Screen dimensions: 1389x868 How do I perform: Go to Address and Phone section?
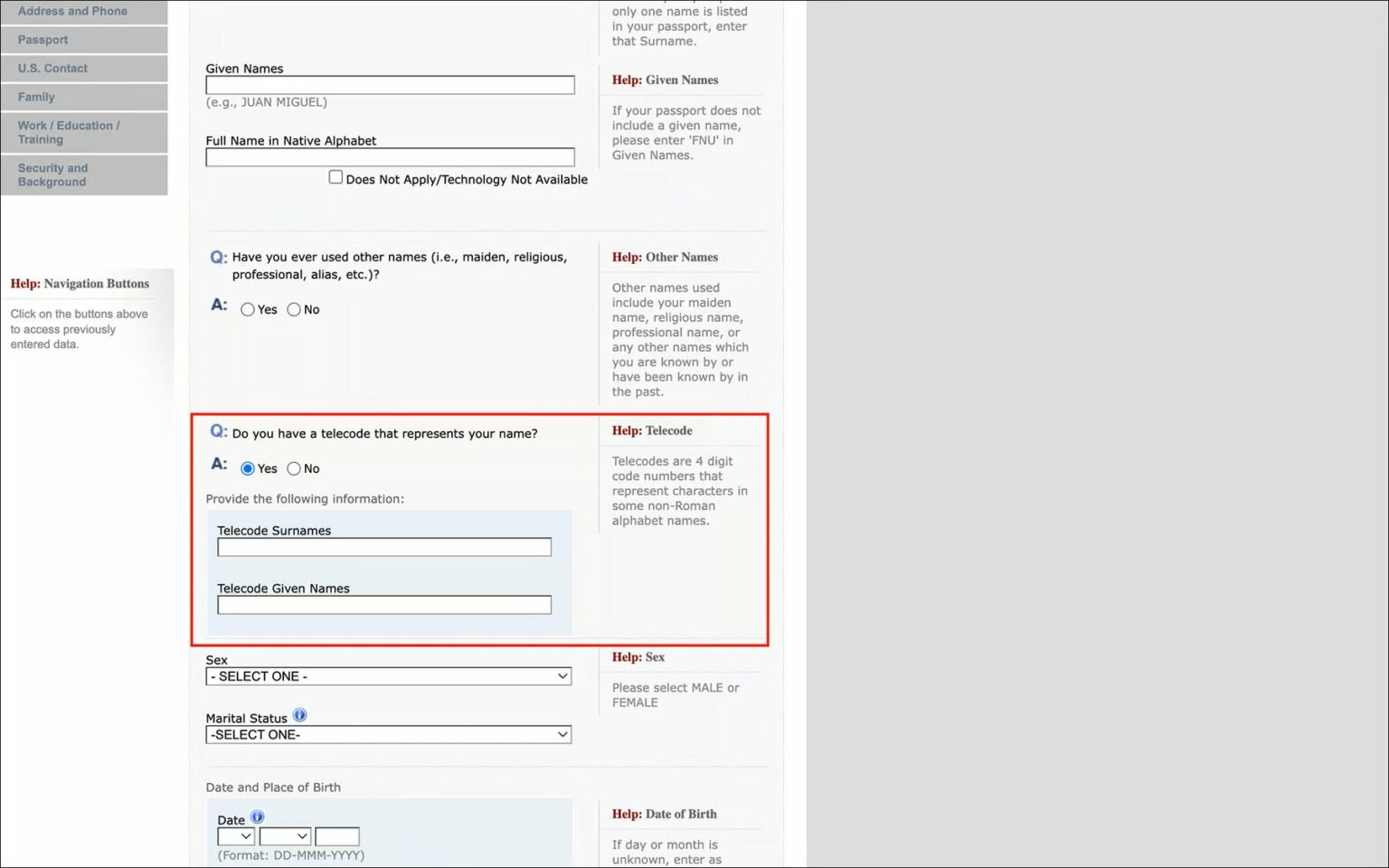(x=83, y=12)
